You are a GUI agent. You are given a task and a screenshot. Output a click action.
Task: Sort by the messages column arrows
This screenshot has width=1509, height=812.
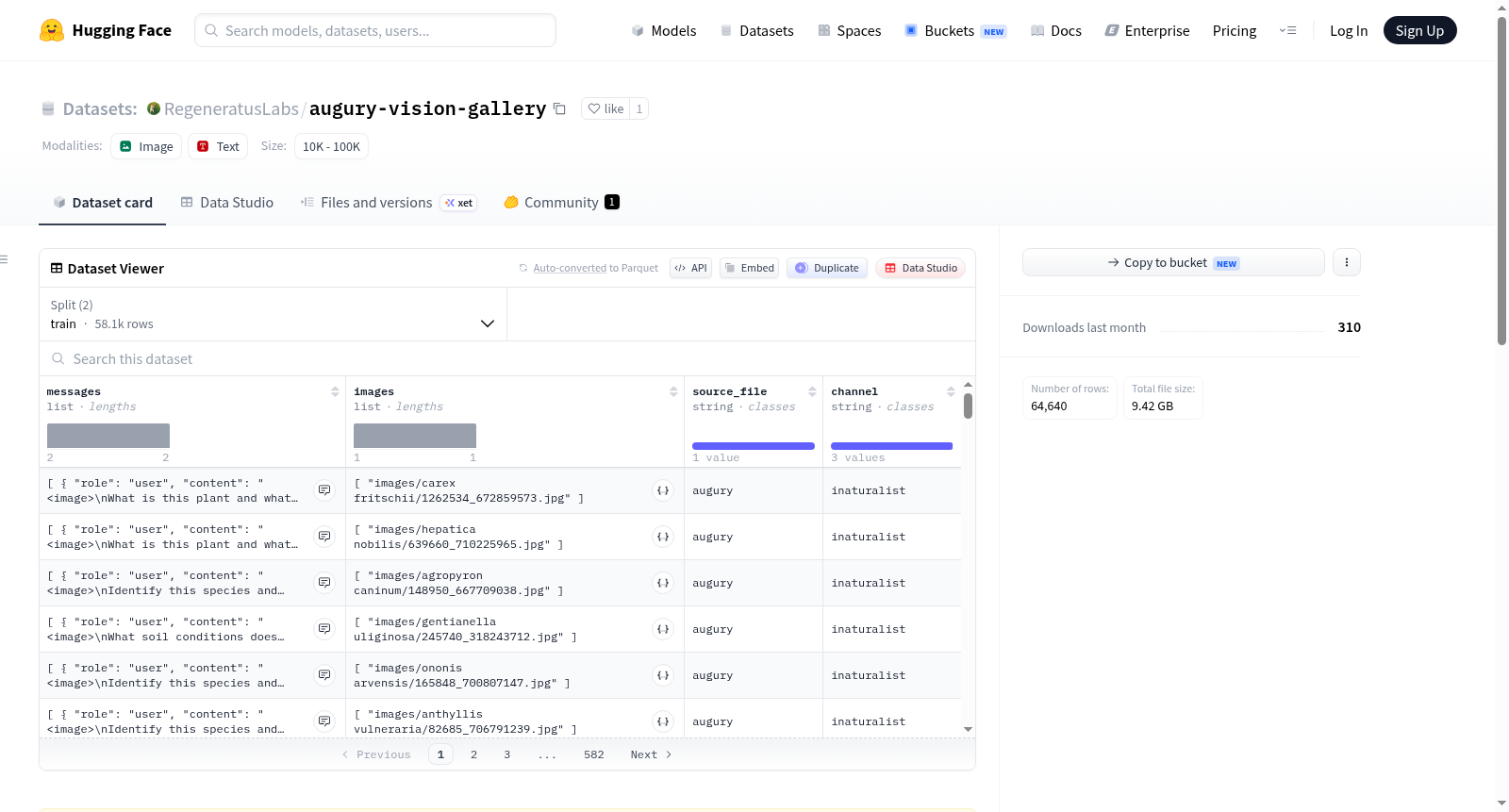(335, 391)
